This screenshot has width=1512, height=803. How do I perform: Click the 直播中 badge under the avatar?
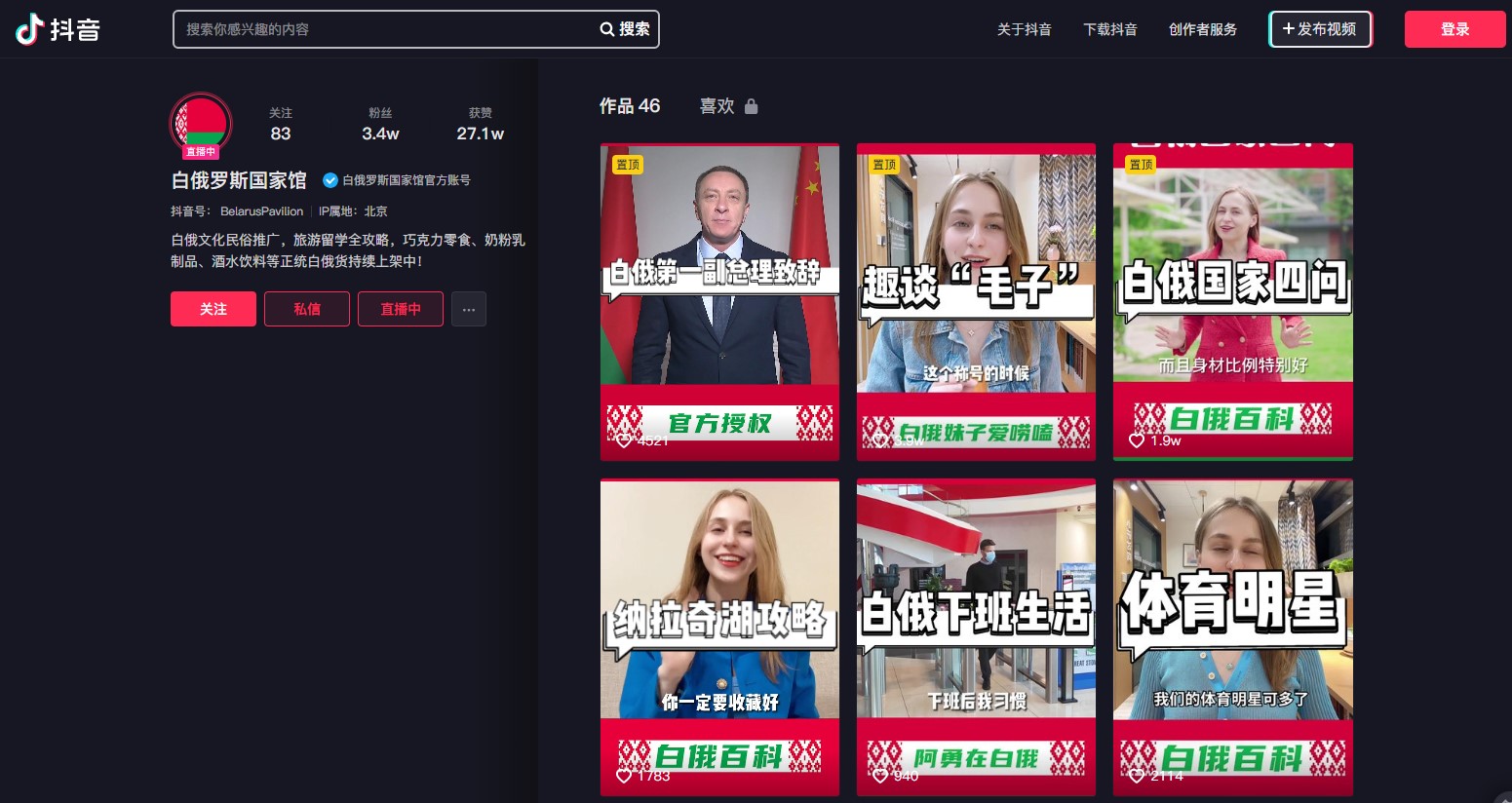pyautogui.click(x=201, y=152)
